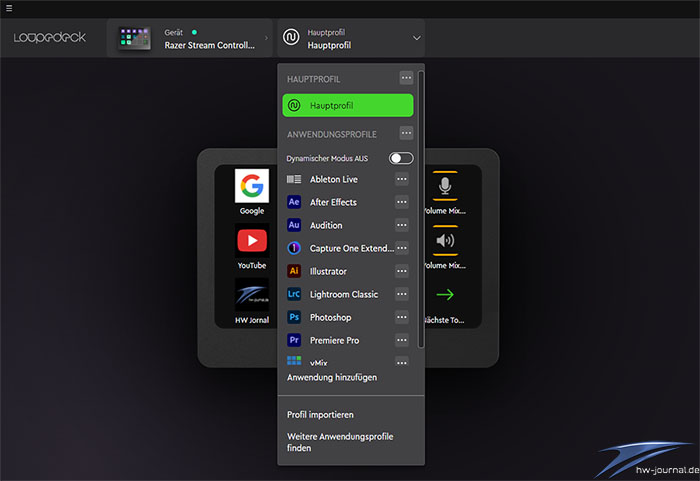Click the Capture One icon

[x=294, y=248]
